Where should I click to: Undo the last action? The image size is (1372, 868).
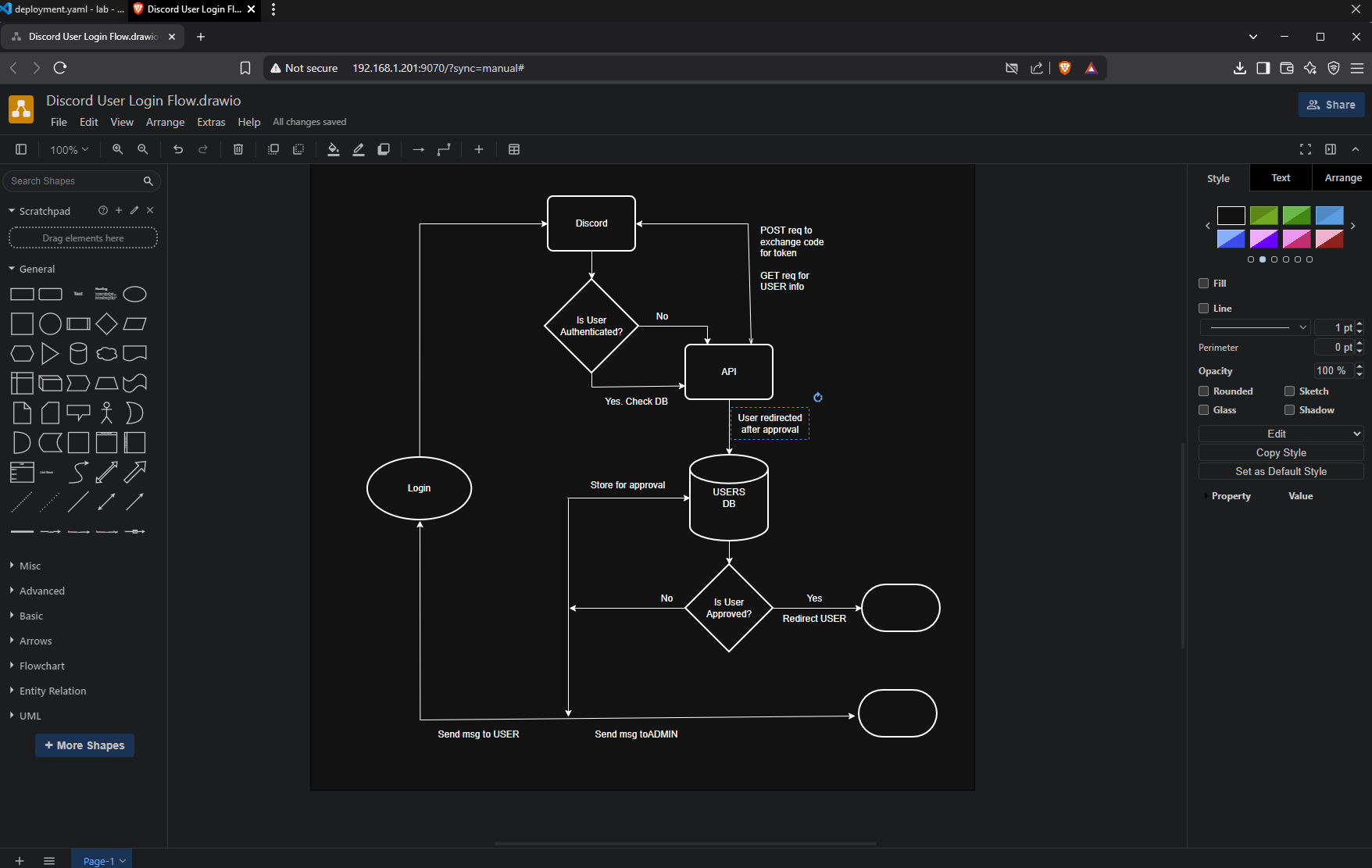[178, 149]
